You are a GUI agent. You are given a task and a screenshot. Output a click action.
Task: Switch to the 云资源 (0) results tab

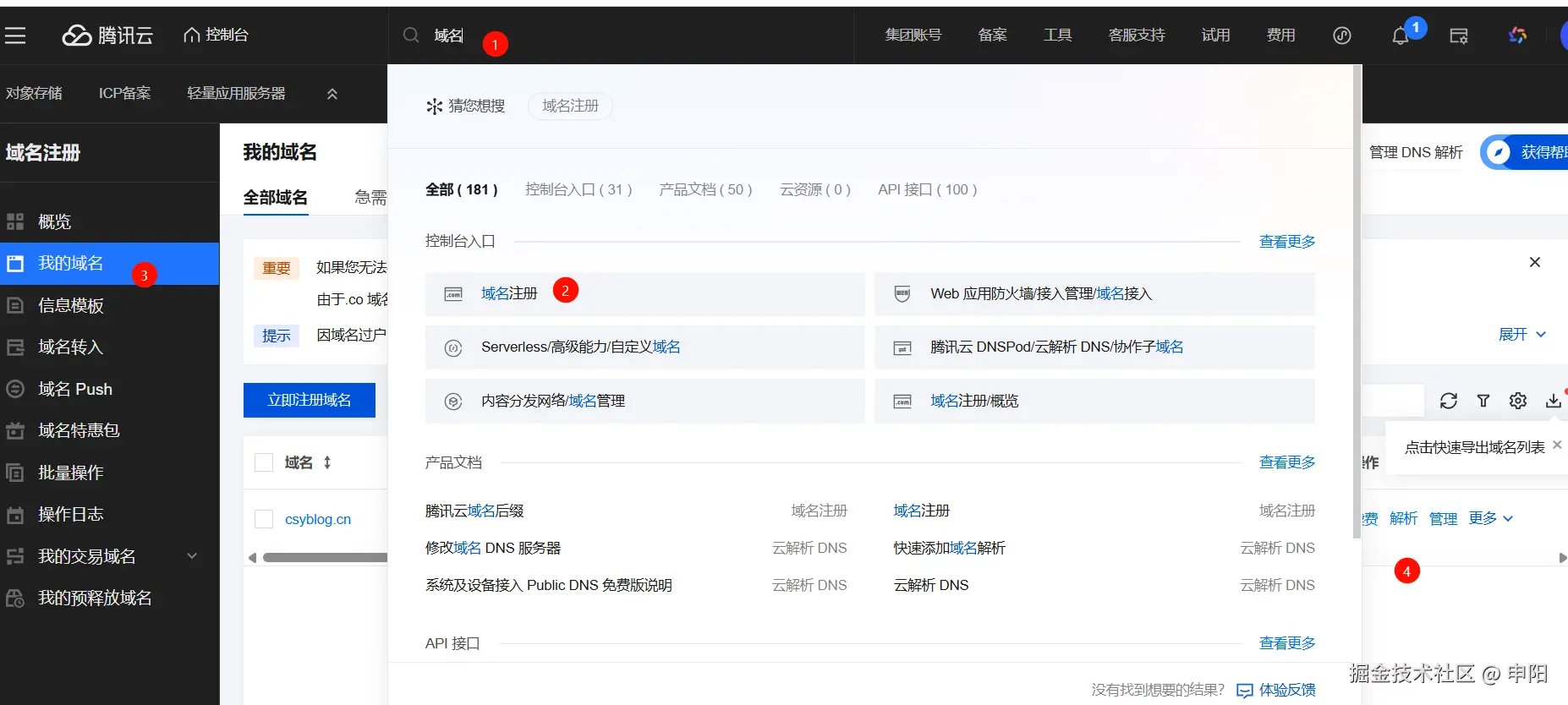click(815, 189)
